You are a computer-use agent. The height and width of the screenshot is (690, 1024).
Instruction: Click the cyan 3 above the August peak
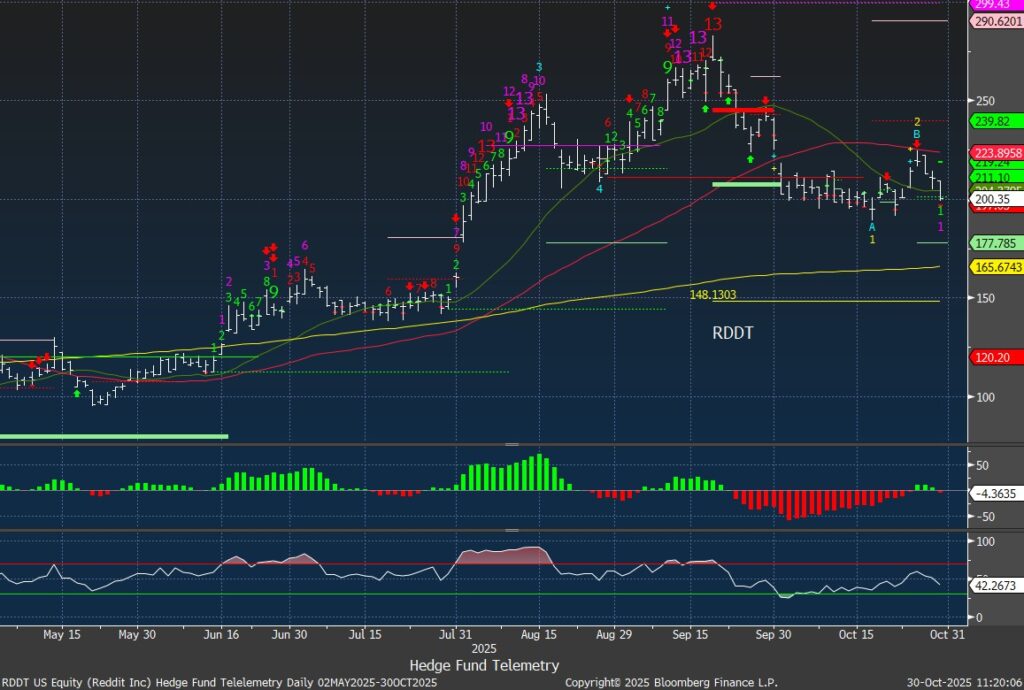[539, 67]
